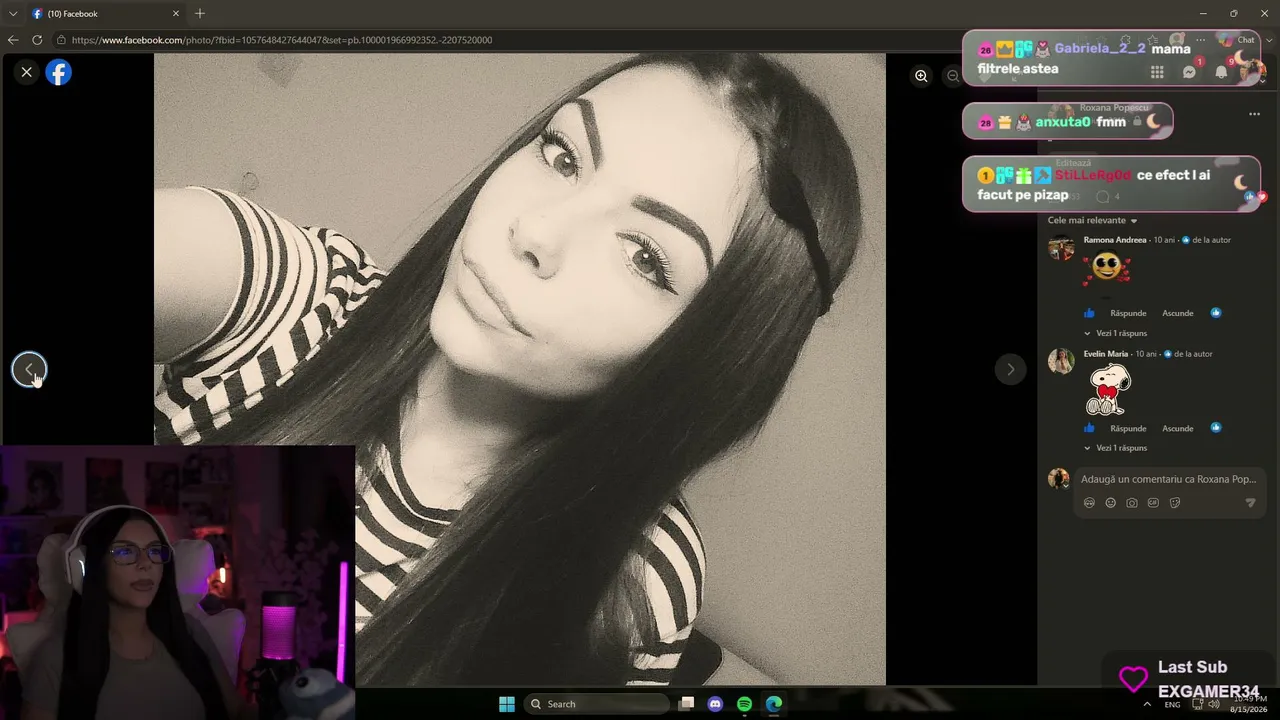
Task: Add a sticker to the comment
Action: pyautogui.click(x=1175, y=503)
